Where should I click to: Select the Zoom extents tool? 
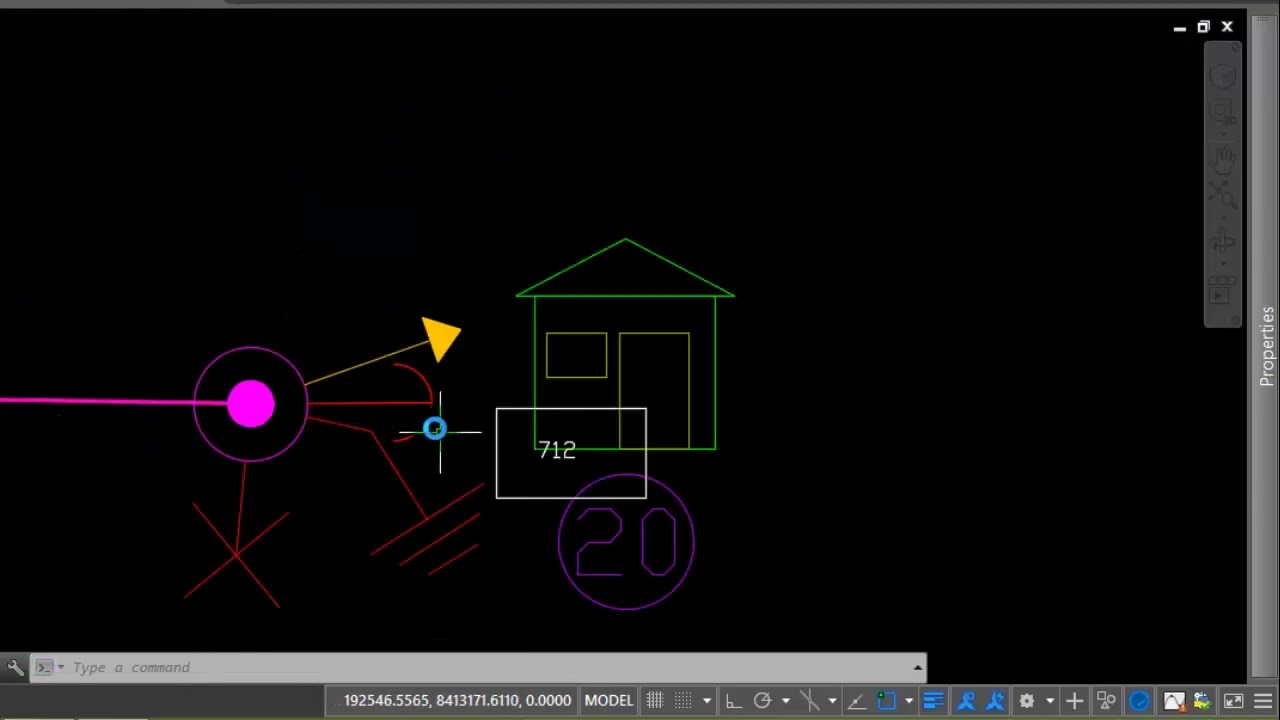click(1222, 193)
